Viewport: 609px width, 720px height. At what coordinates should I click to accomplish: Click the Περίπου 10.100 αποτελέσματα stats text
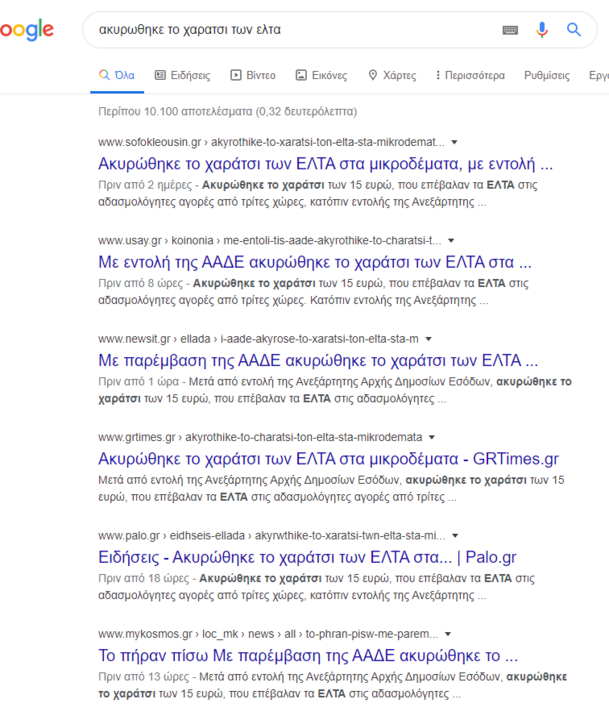pos(227,112)
